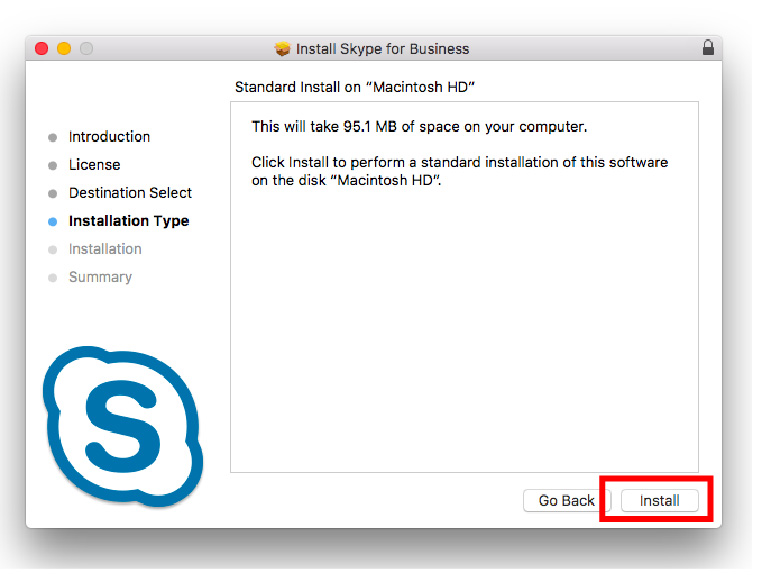
Task: Click the "Install Skype for Business" window title
Action: point(382,49)
